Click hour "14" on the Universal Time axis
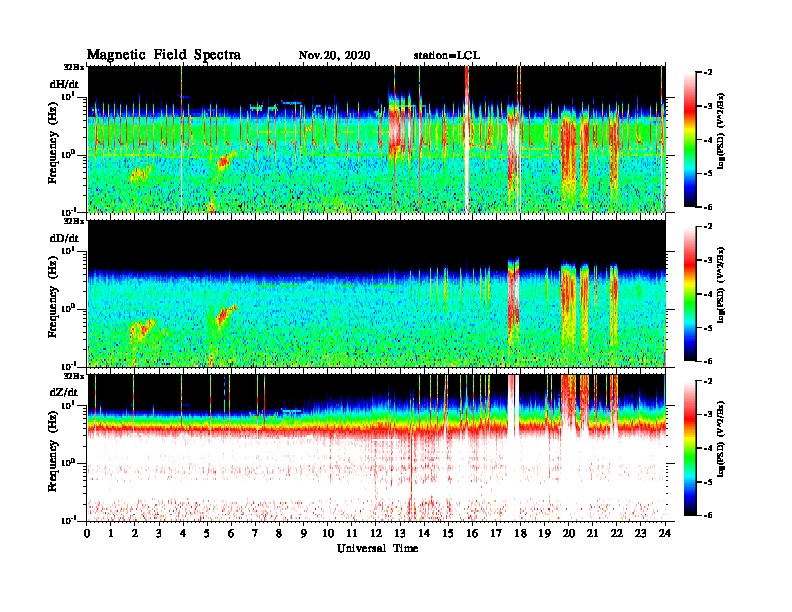 (424, 533)
